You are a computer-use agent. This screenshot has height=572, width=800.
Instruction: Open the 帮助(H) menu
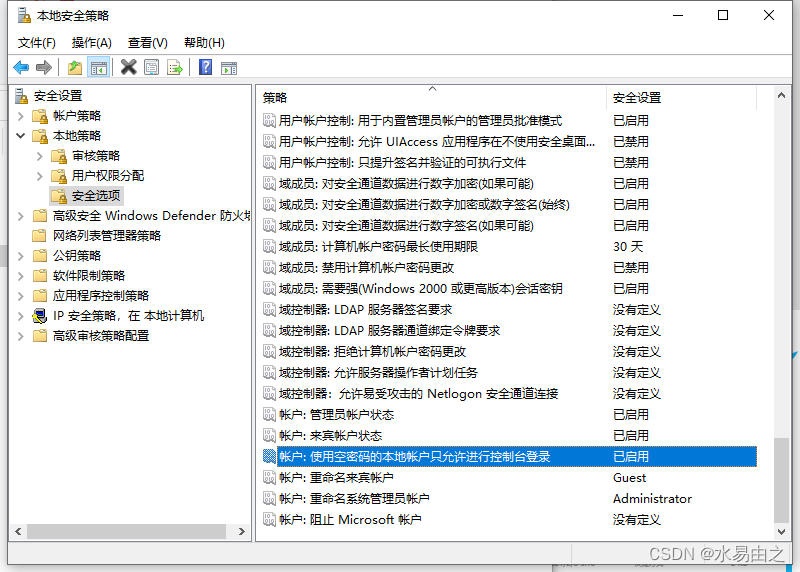point(204,43)
